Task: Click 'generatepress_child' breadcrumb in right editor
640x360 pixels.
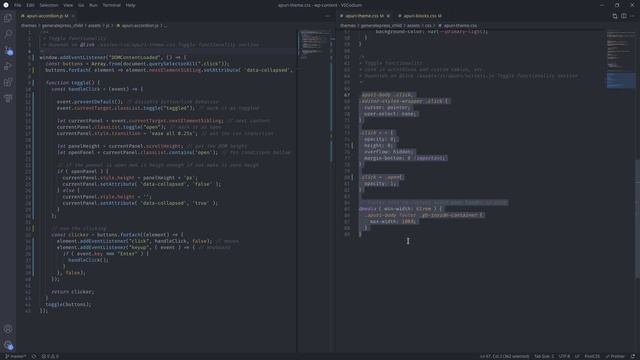Action: (381, 25)
